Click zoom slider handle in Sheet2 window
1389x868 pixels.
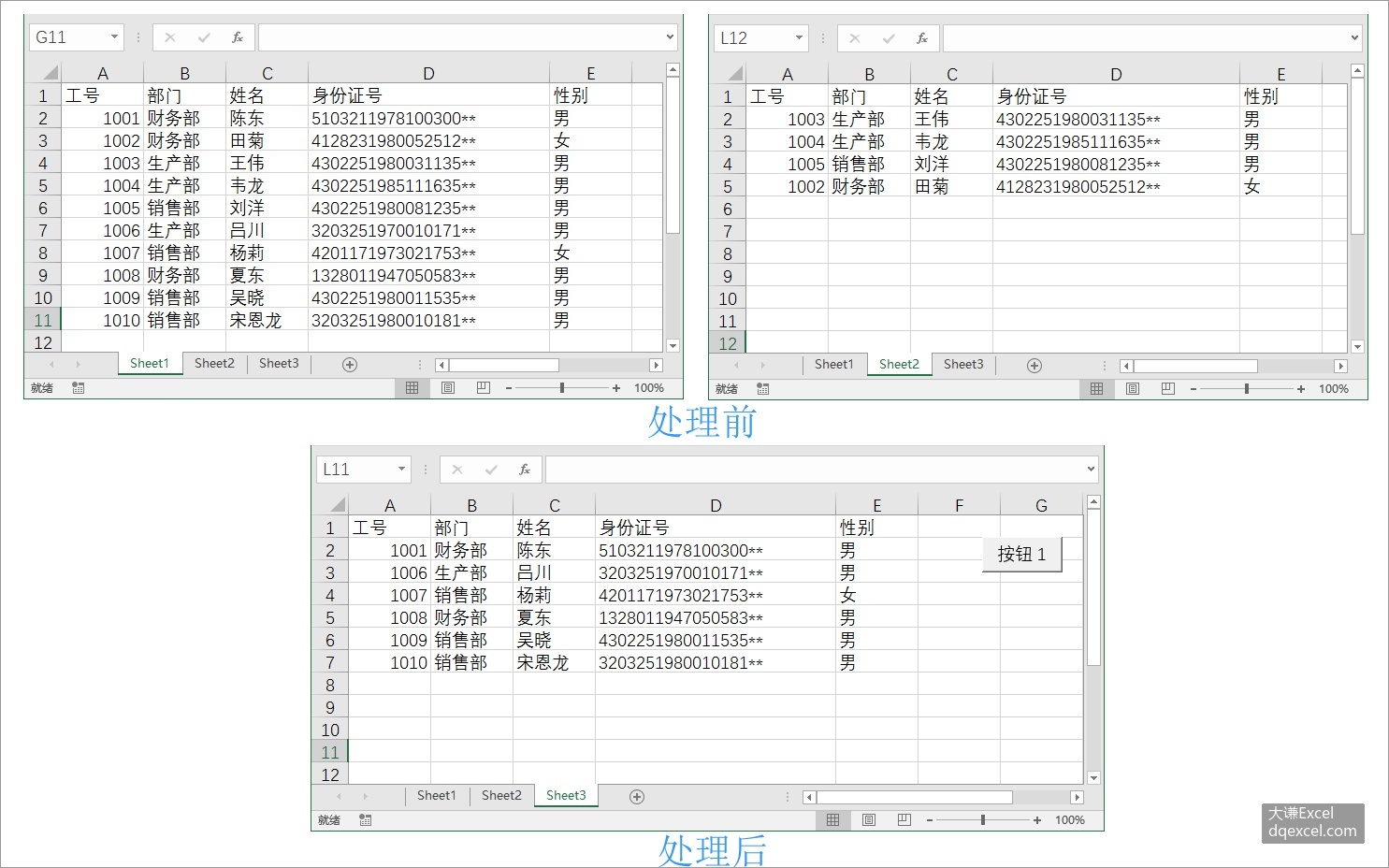1247,389
